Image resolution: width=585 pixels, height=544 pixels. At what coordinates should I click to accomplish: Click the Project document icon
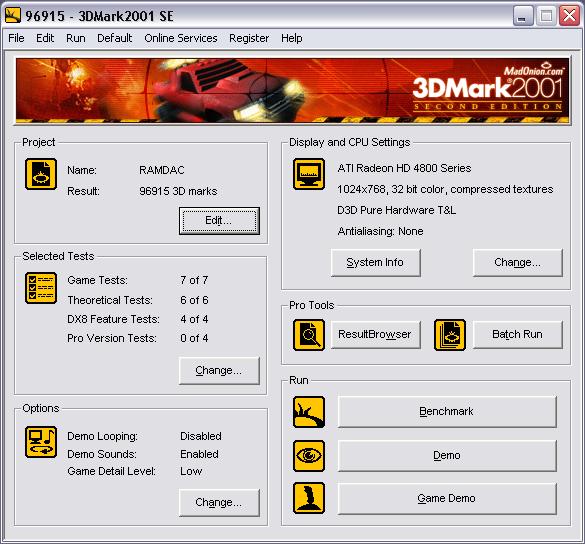click(41, 174)
